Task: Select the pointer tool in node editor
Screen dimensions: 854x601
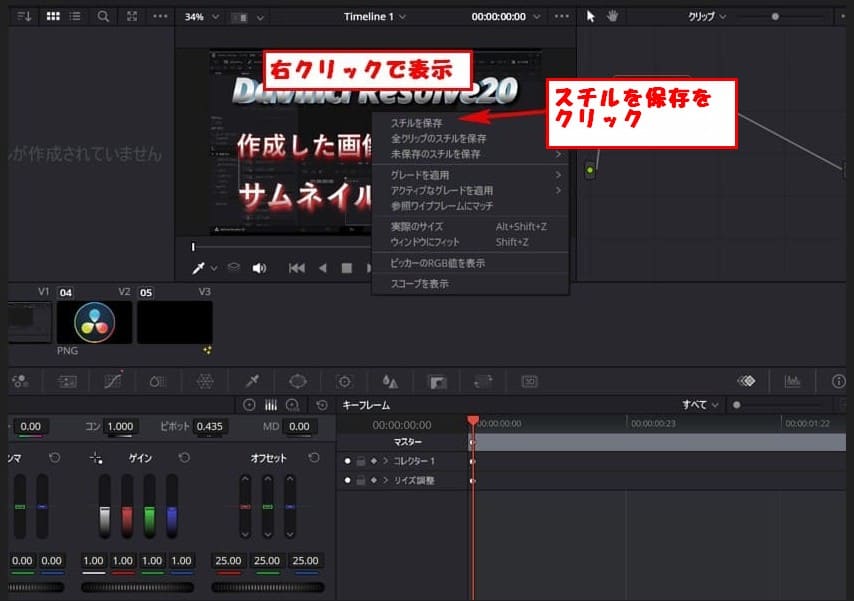Action: coord(591,16)
